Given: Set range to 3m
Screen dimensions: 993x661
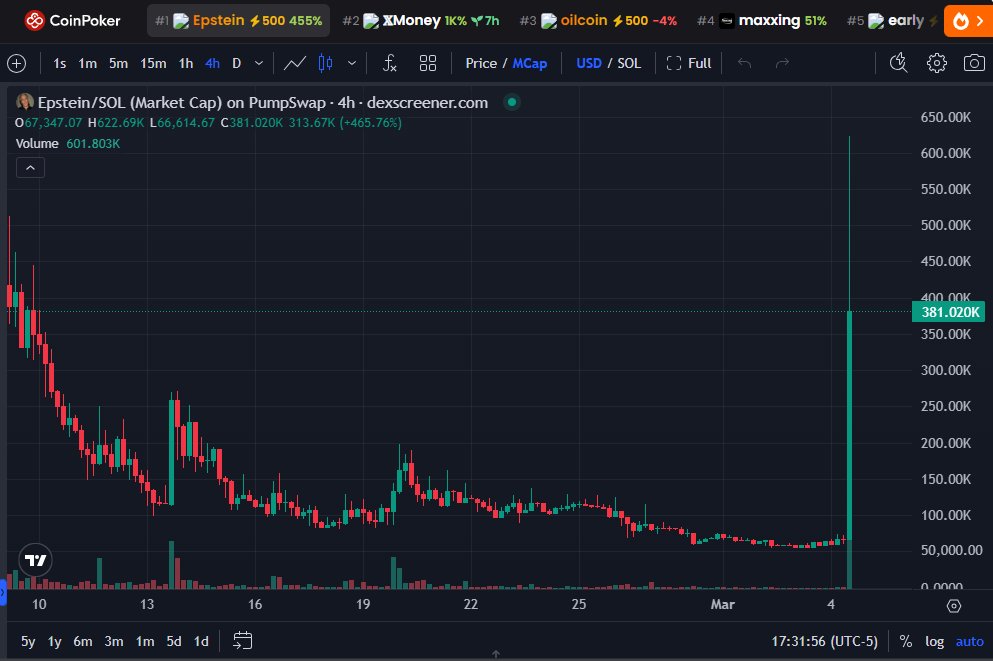Looking at the screenshot, I should click(x=113, y=641).
